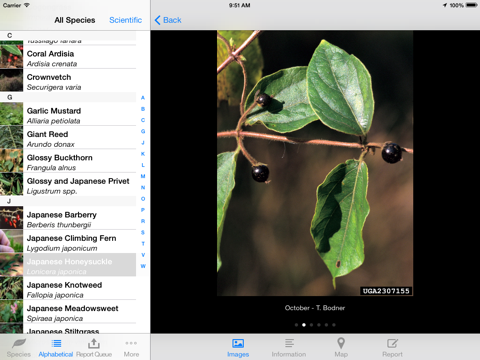
Task: Open the Map tab with pin icon
Action: 341,348
